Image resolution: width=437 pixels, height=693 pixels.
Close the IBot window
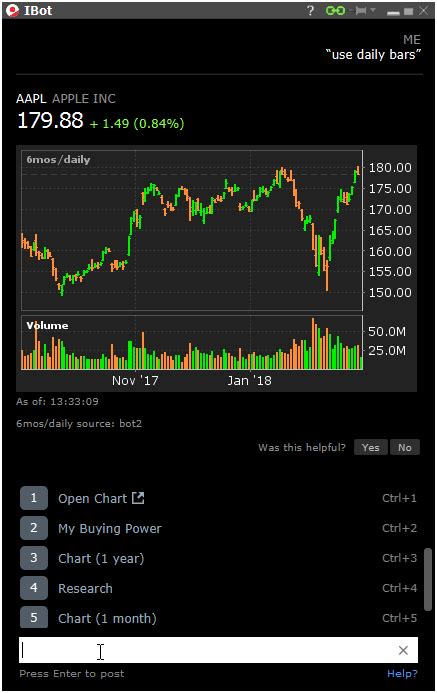[424, 11]
